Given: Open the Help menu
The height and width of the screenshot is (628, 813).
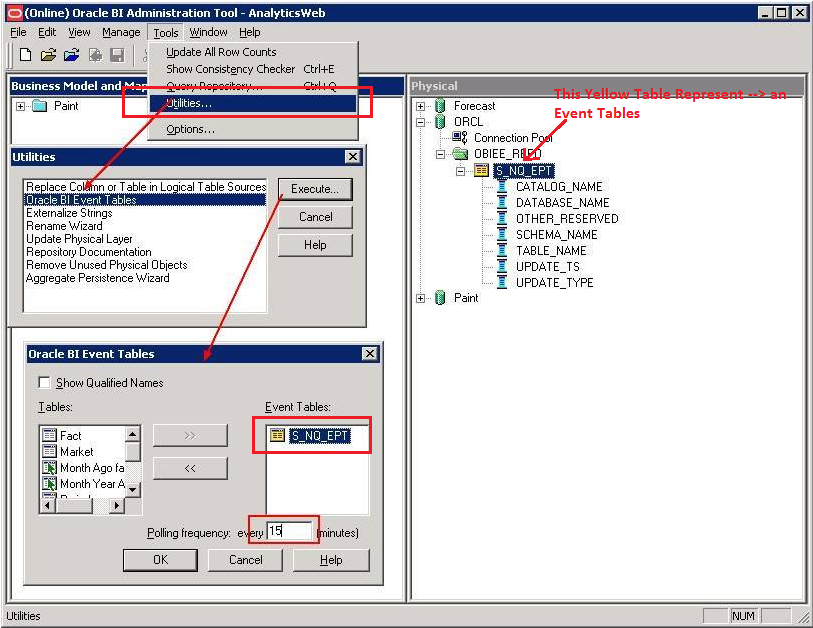Looking at the screenshot, I should (x=249, y=32).
